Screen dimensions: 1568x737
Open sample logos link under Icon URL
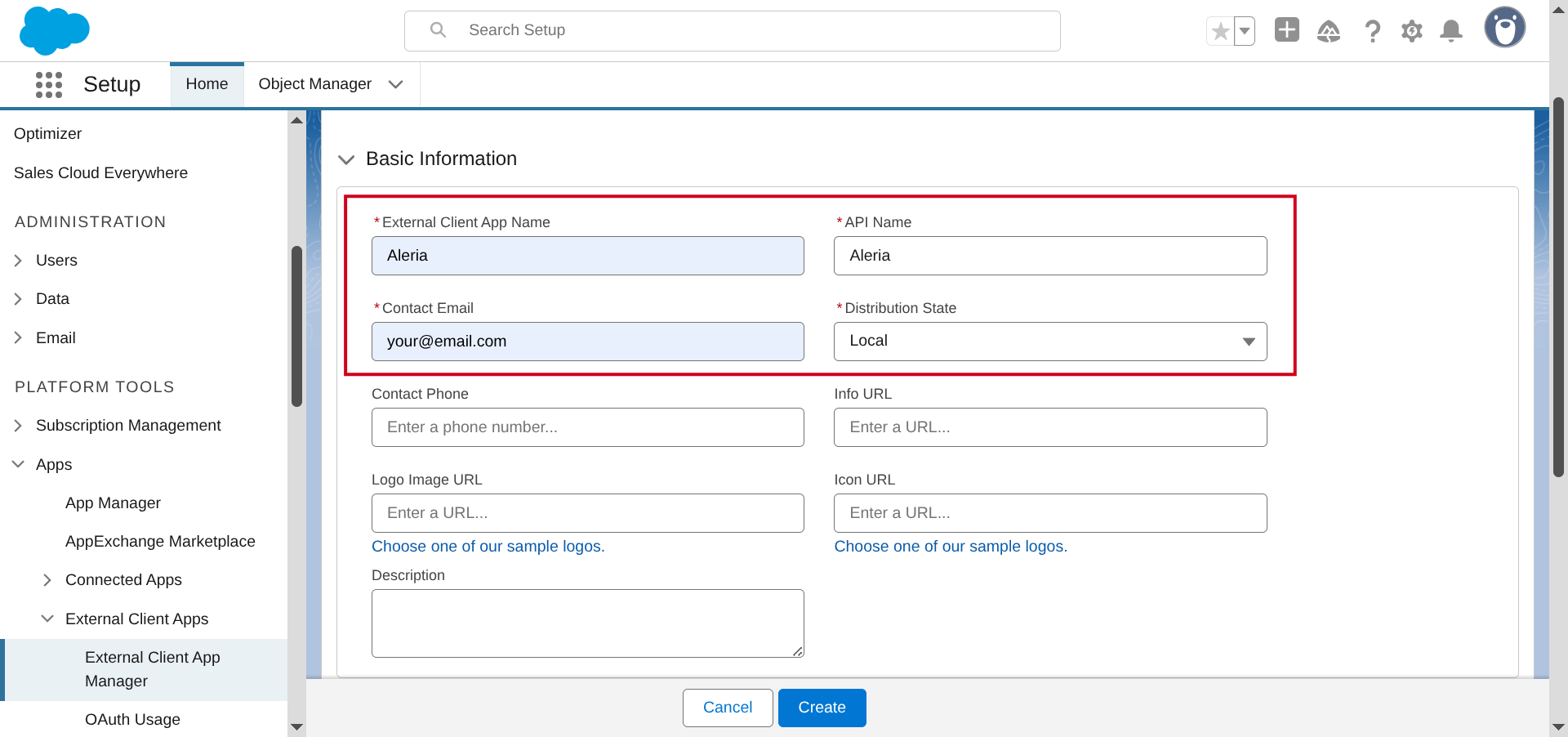(x=951, y=547)
